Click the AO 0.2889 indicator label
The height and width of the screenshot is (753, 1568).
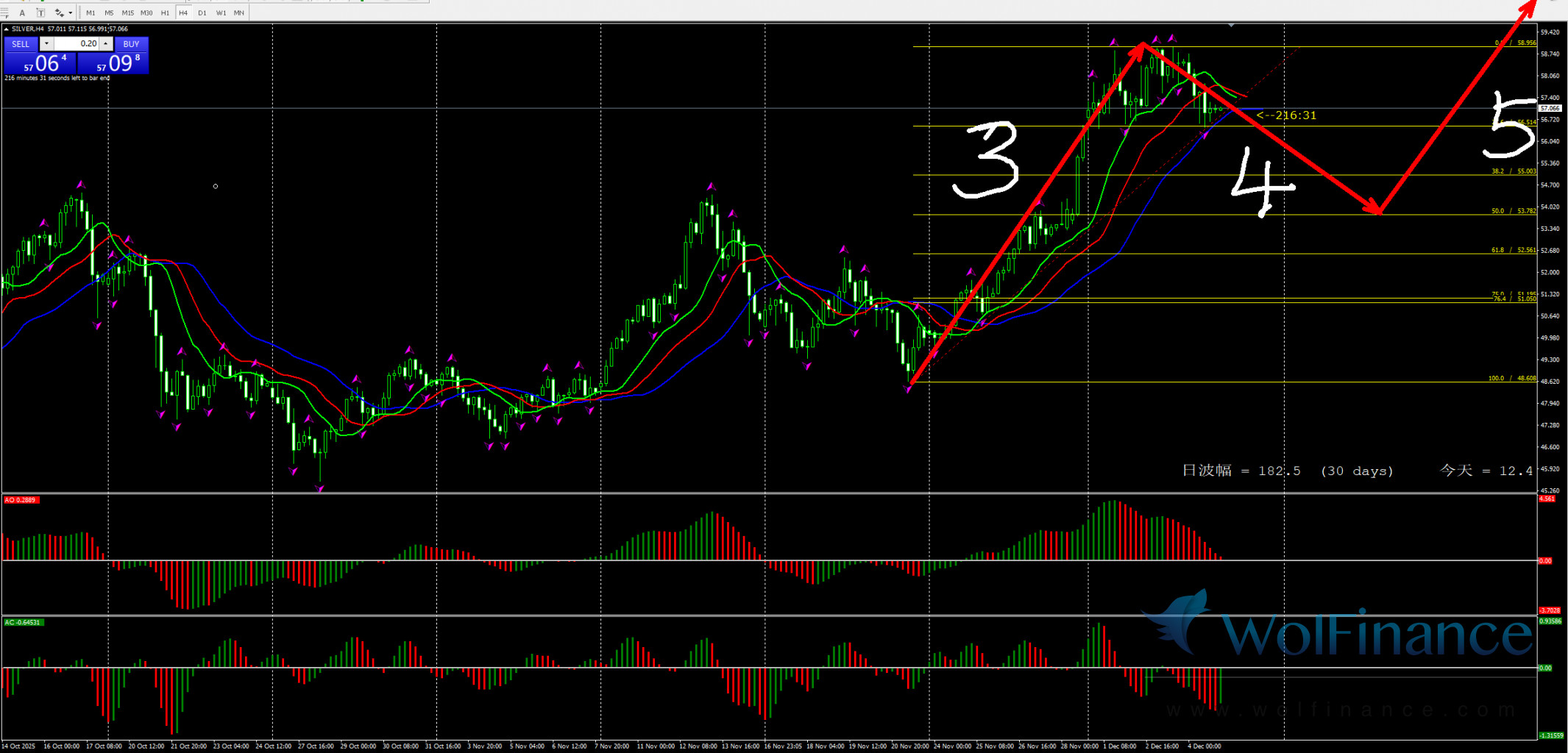click(x=21, y=500)
